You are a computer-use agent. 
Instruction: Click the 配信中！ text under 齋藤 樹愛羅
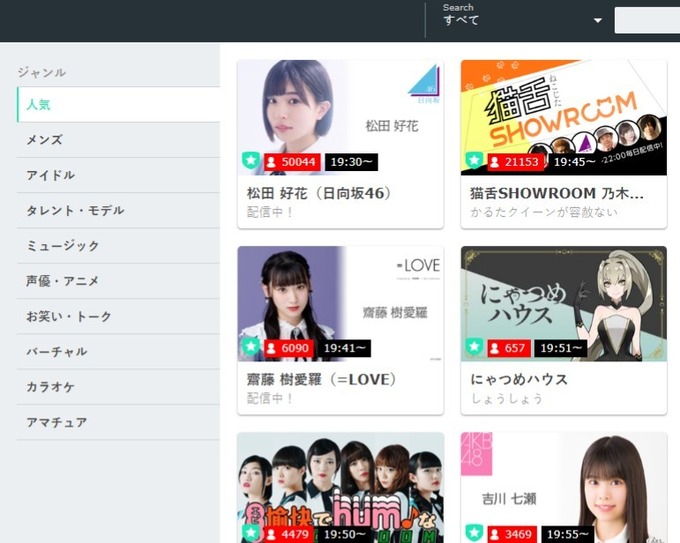click(270, 398)
